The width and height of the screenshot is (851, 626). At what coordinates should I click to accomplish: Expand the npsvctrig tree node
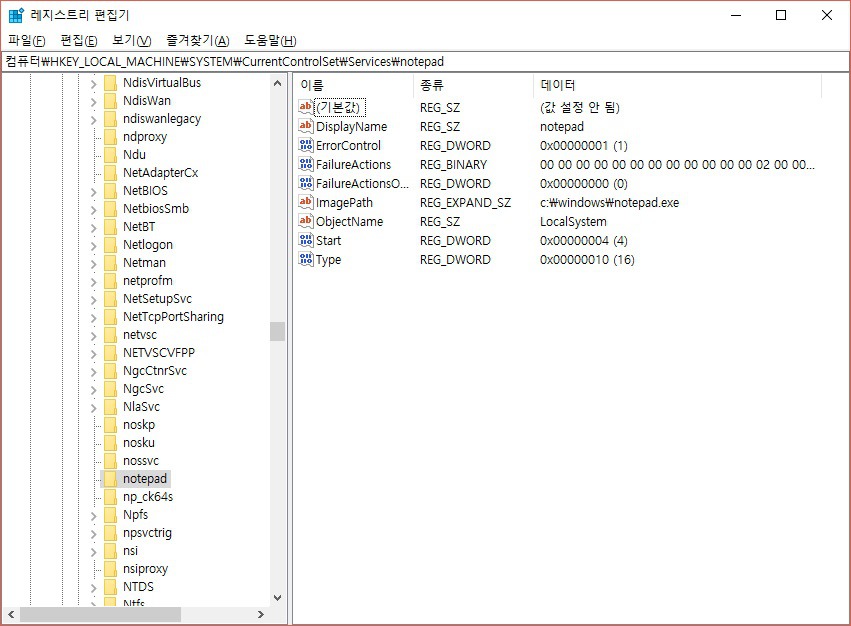point(93,532)
